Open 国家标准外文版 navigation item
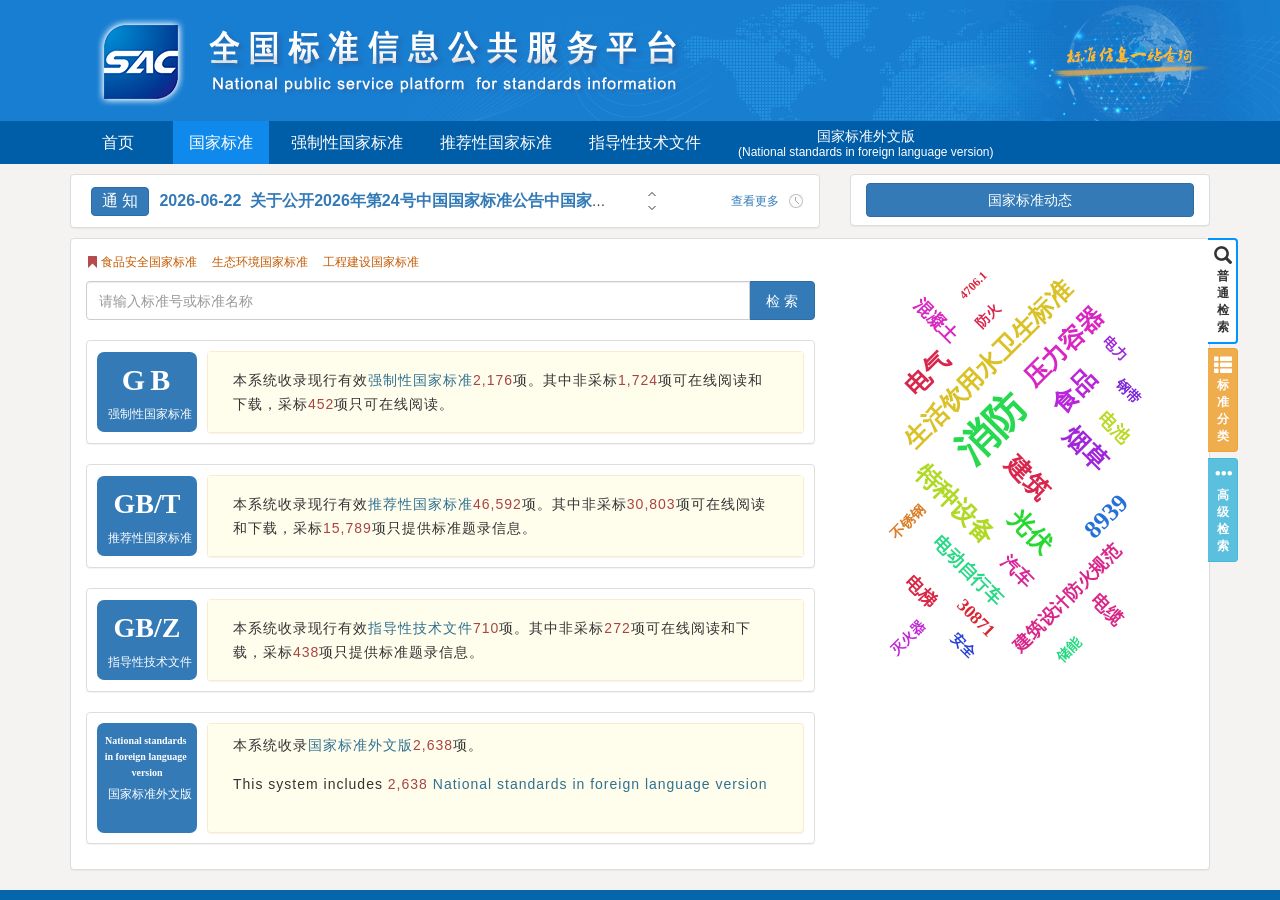This screenshot has height=900, width=1280. (x=866, y=143)
